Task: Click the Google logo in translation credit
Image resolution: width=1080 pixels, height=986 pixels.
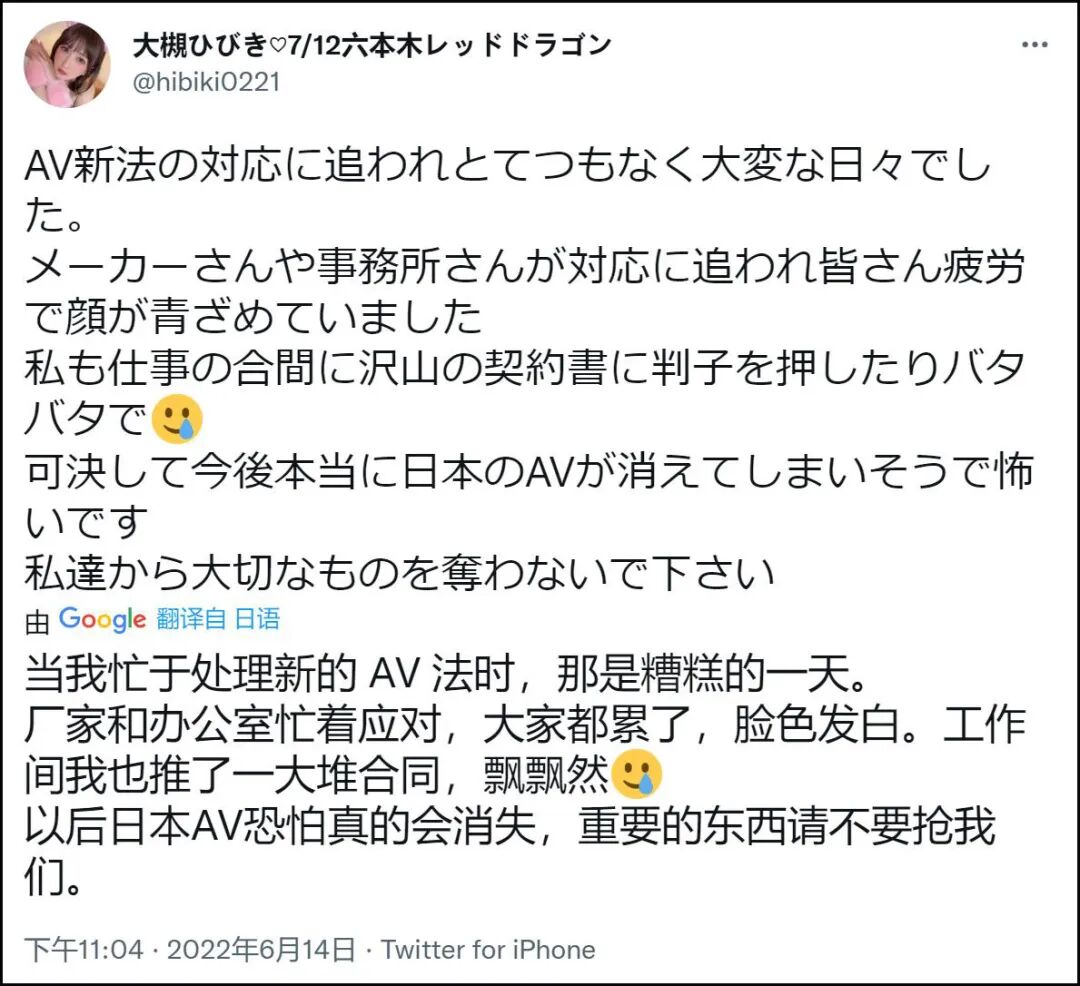Action: click(102, 620)
